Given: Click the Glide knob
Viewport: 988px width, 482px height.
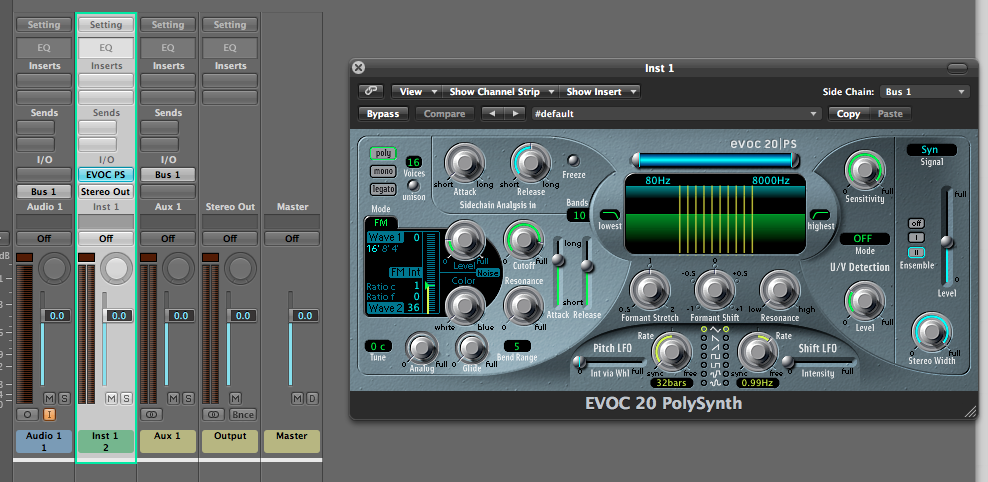Looking at the screenshot, I should (471, 348).
